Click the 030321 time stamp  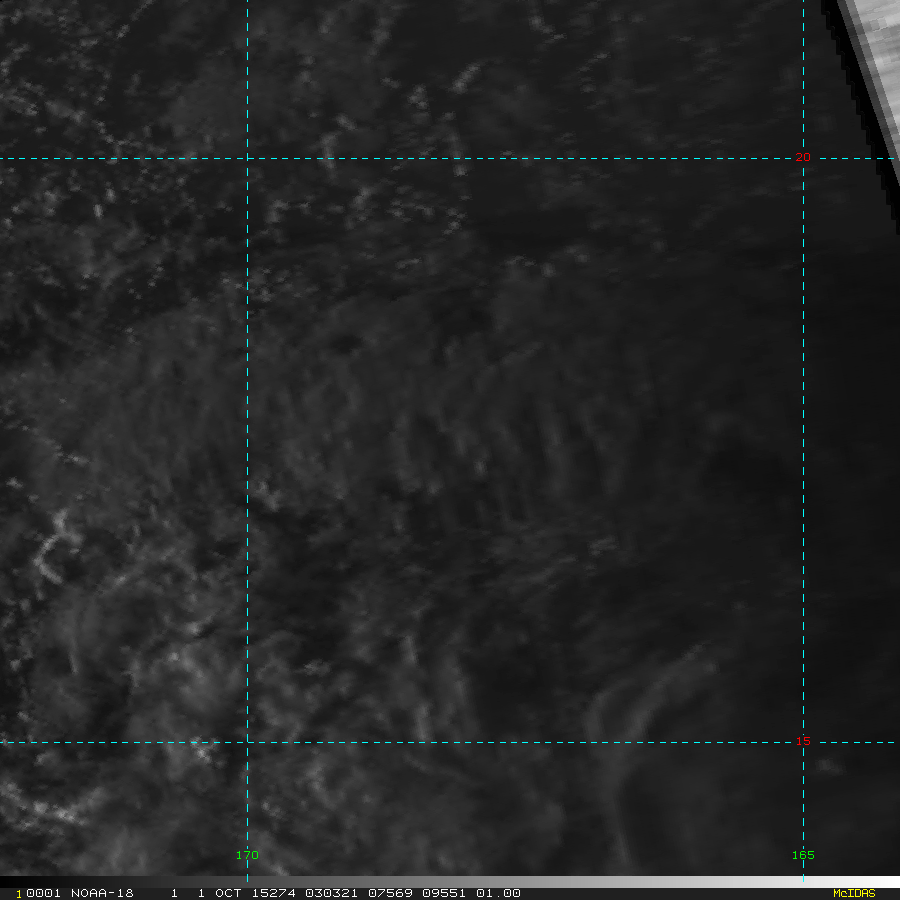327,893
